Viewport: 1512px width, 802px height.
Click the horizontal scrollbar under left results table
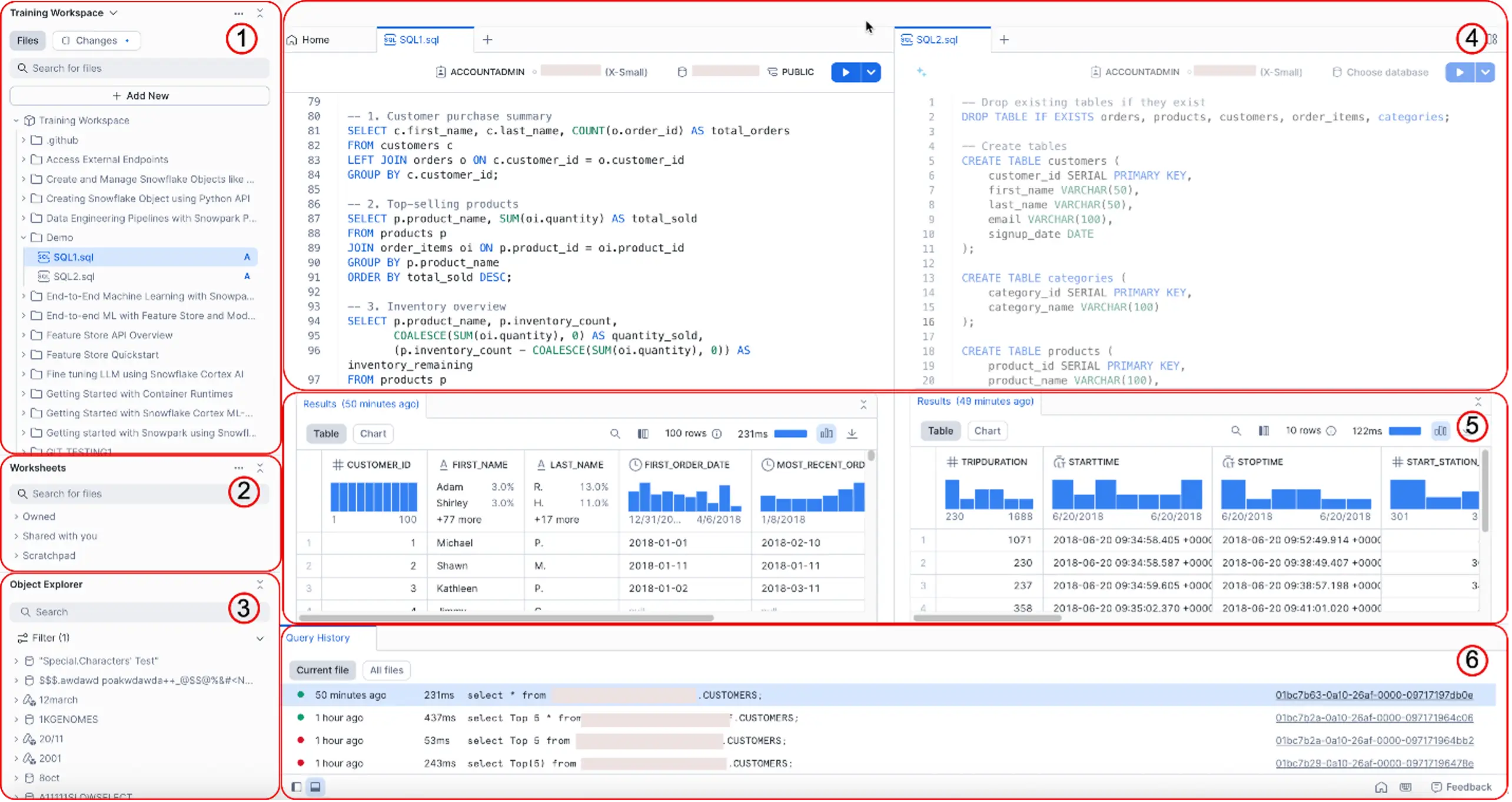506,618
